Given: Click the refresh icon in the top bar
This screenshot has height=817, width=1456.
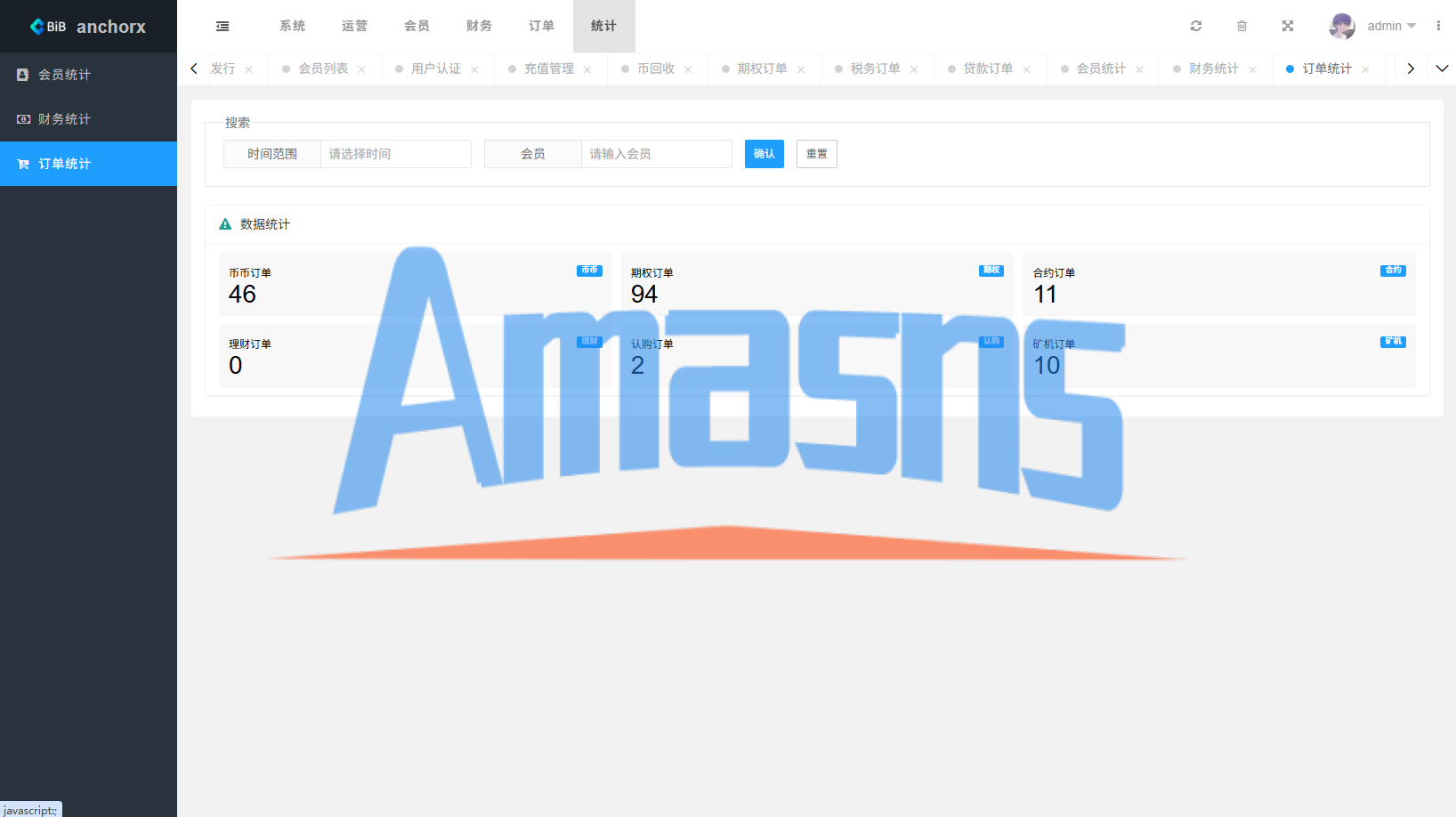Looking at the screenshot, I should 1196,27.
